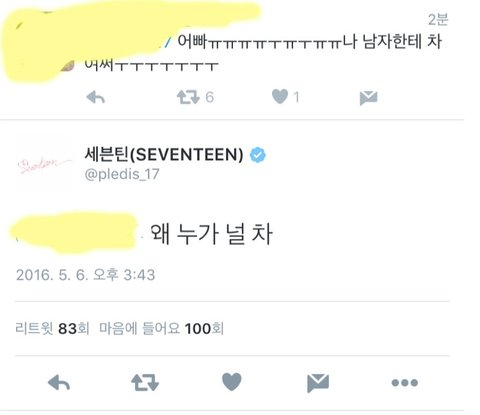This screenshot has height=415, width=480.
Task: Share SEVENTEEN tweet via message icon
Action: coord(318,383)
